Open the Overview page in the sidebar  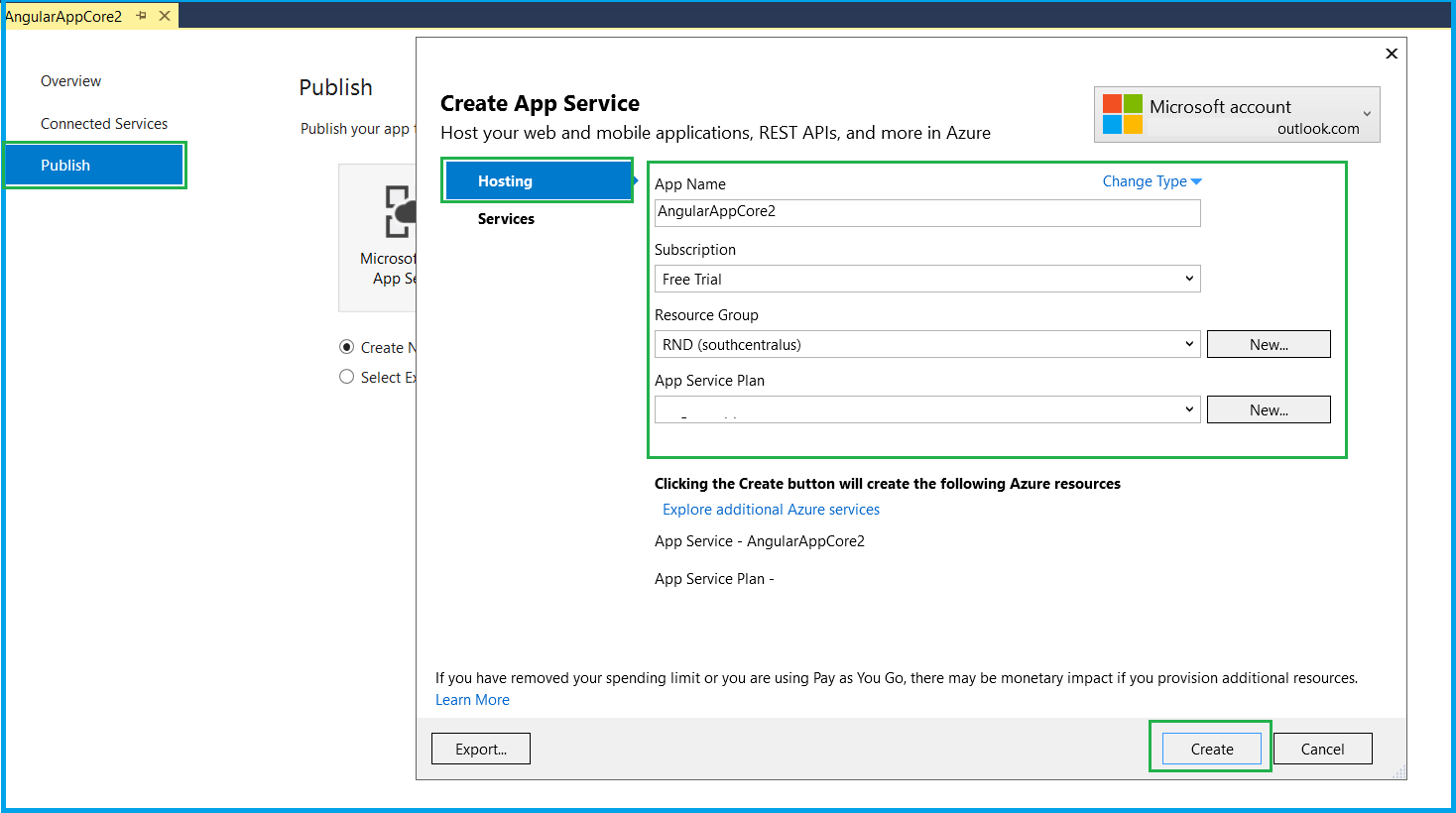coord(70,80)
